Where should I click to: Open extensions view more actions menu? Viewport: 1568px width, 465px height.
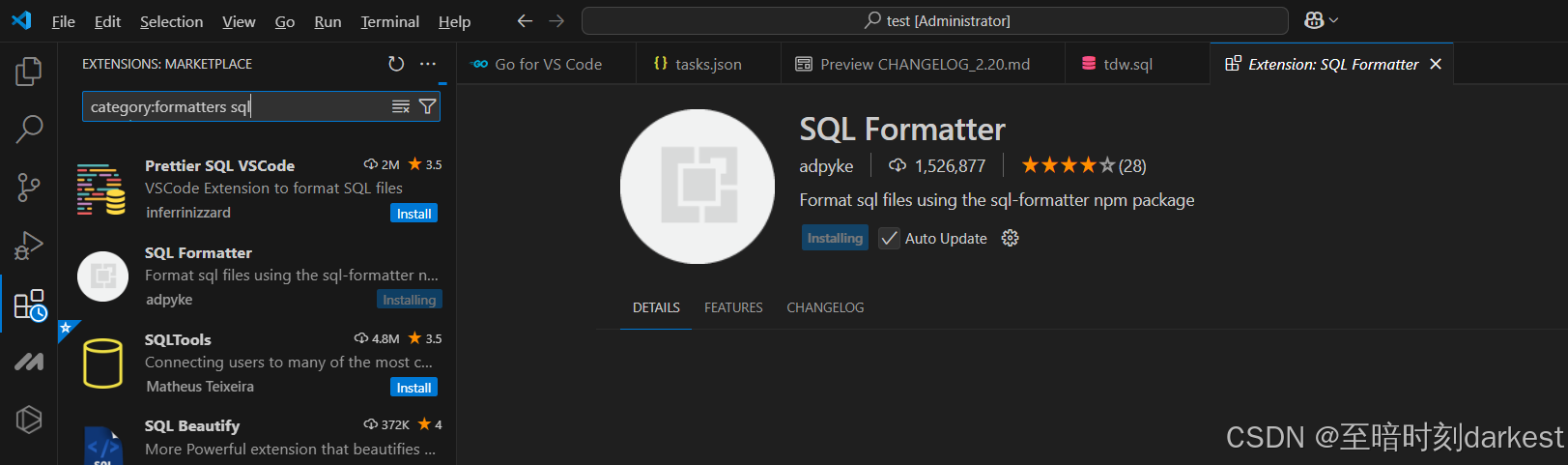428,64
